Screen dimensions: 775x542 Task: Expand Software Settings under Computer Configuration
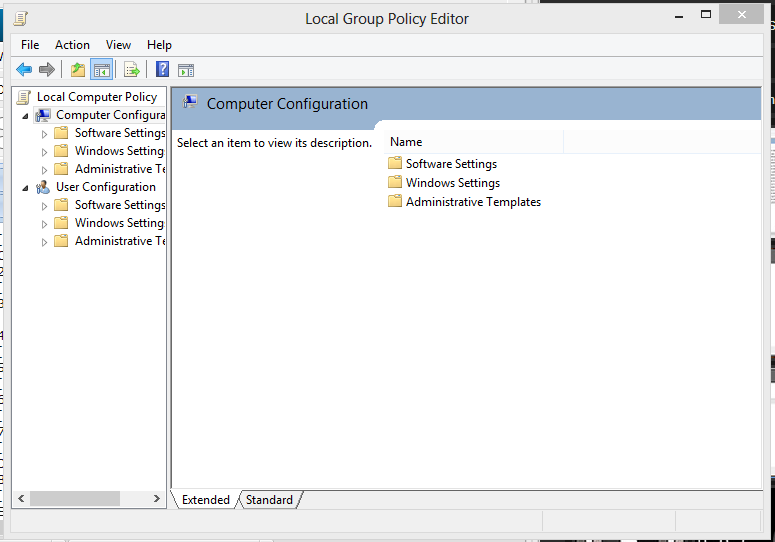coord(44,134)
